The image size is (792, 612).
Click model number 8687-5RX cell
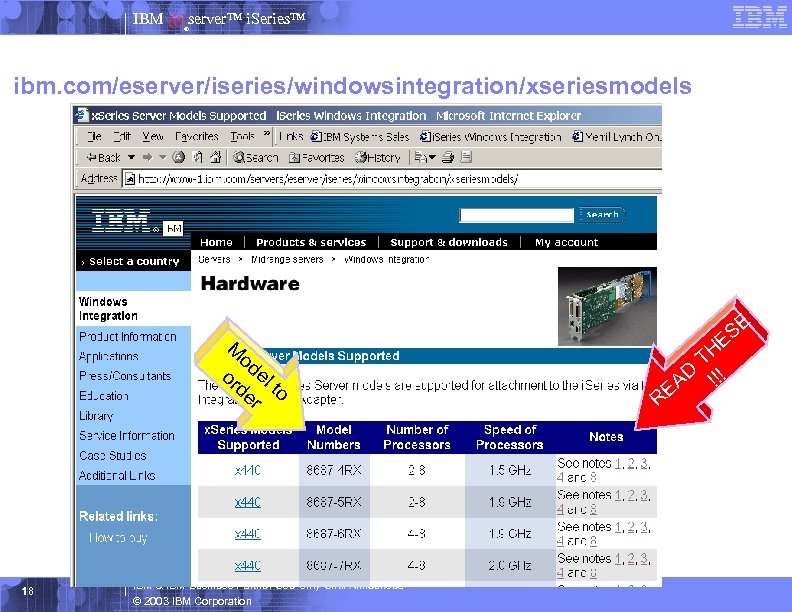[334, 502]
